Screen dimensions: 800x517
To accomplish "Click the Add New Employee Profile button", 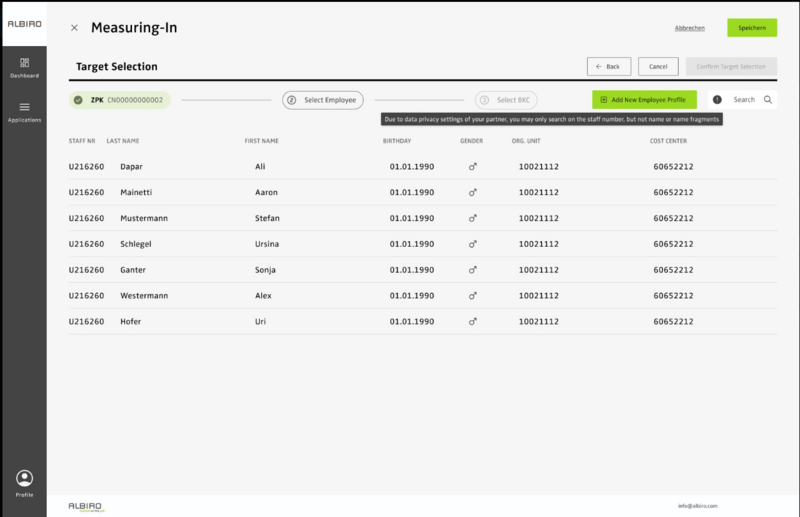I will click(x=644, y=100).
